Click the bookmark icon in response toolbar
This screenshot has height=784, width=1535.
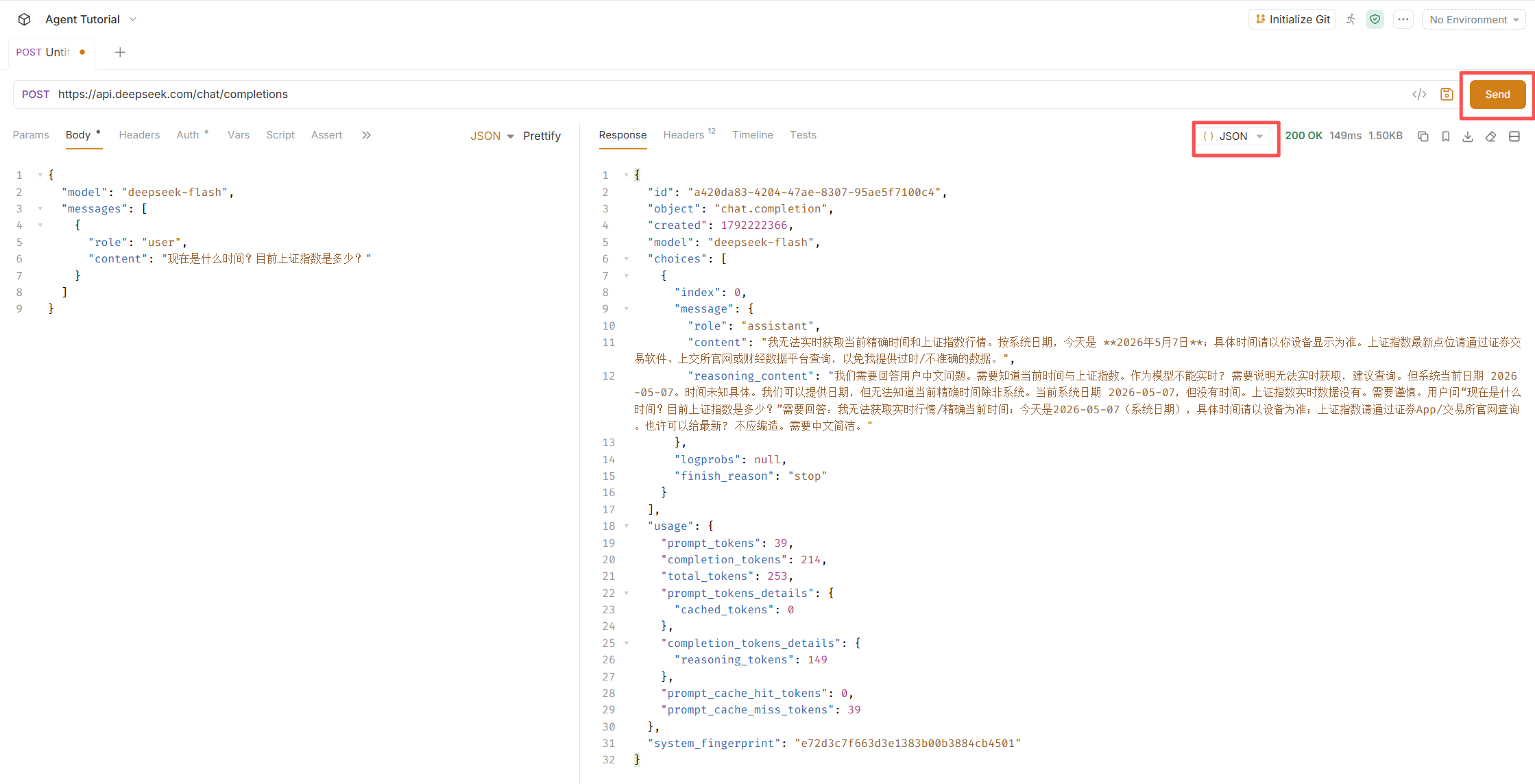point(1446,136)
